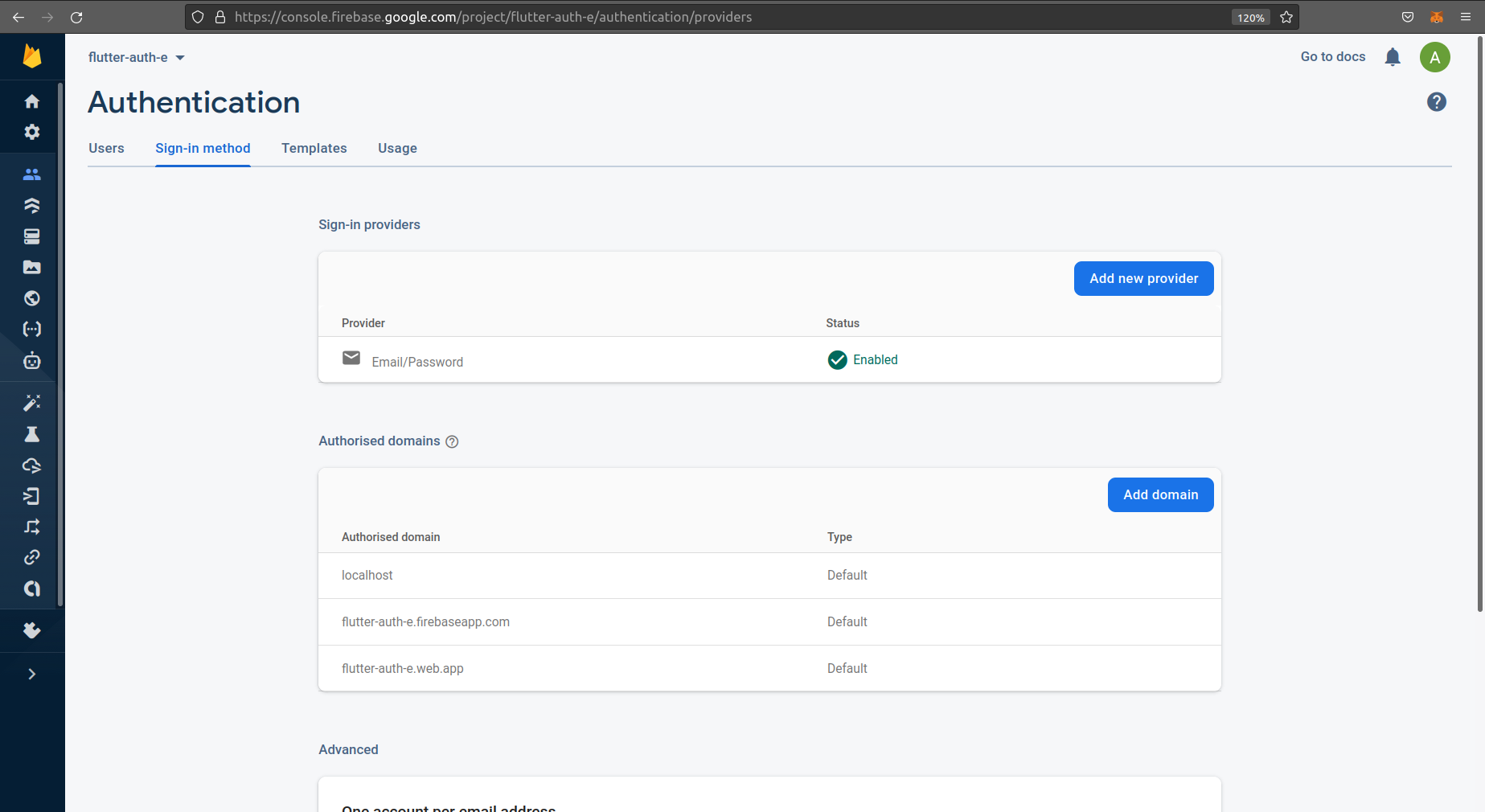
Task: Click the Pocket save icon in toolbar
Action: (1408, 17)
